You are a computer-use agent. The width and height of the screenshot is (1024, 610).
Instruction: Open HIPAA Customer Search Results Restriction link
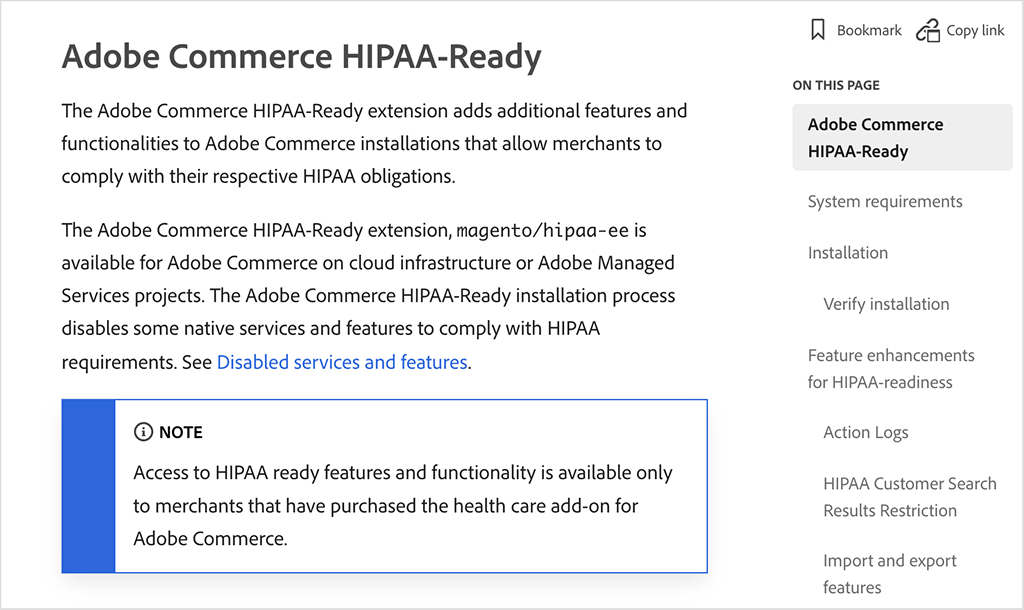coord(910,497)
